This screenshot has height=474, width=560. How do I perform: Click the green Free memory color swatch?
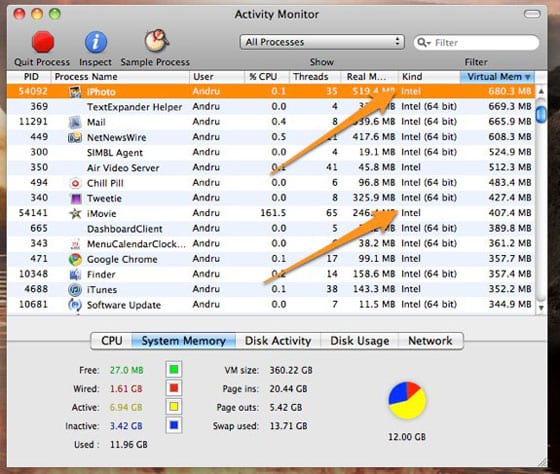[174, 369]
